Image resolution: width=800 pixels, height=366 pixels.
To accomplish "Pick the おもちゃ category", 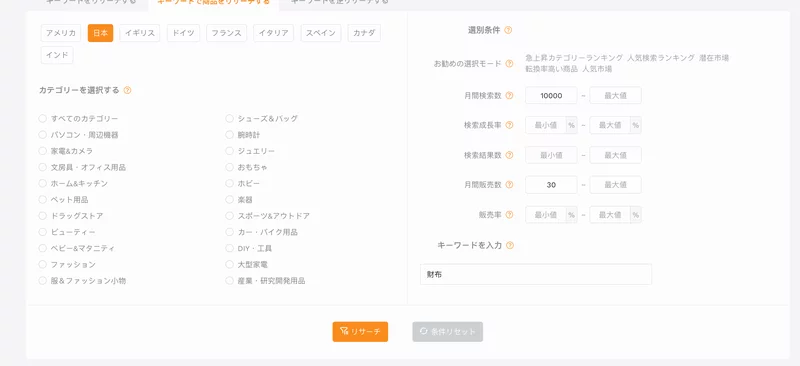I will [230, 167].
